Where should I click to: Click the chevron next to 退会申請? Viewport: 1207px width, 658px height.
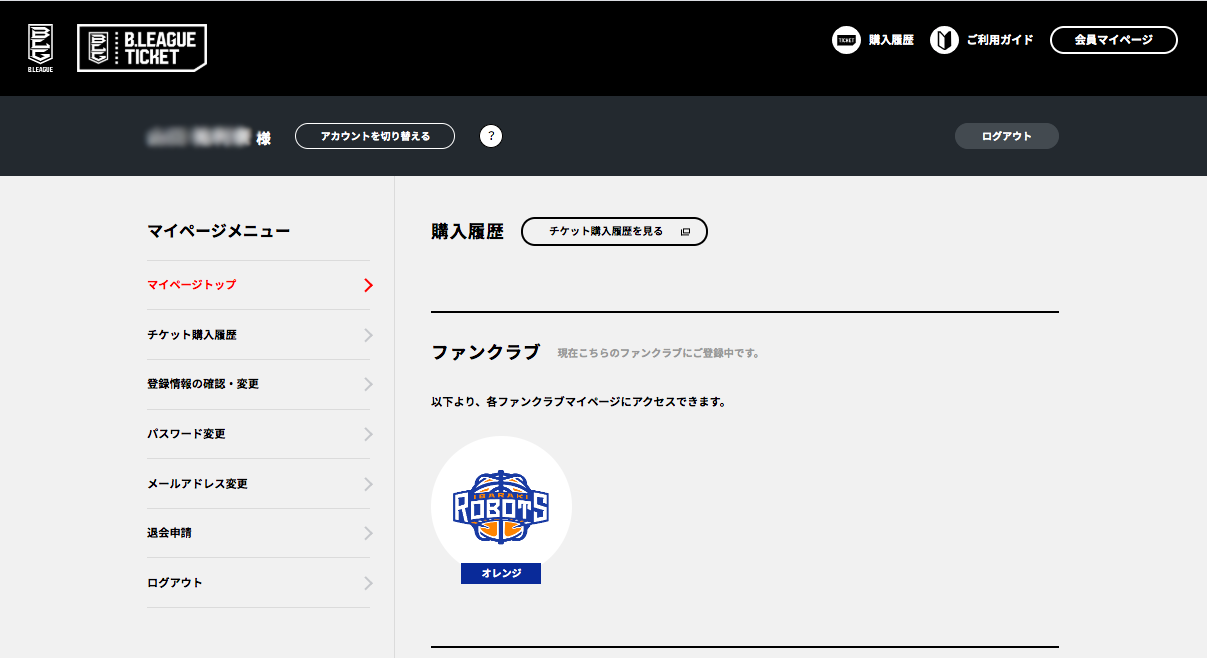tap(368, 533)
